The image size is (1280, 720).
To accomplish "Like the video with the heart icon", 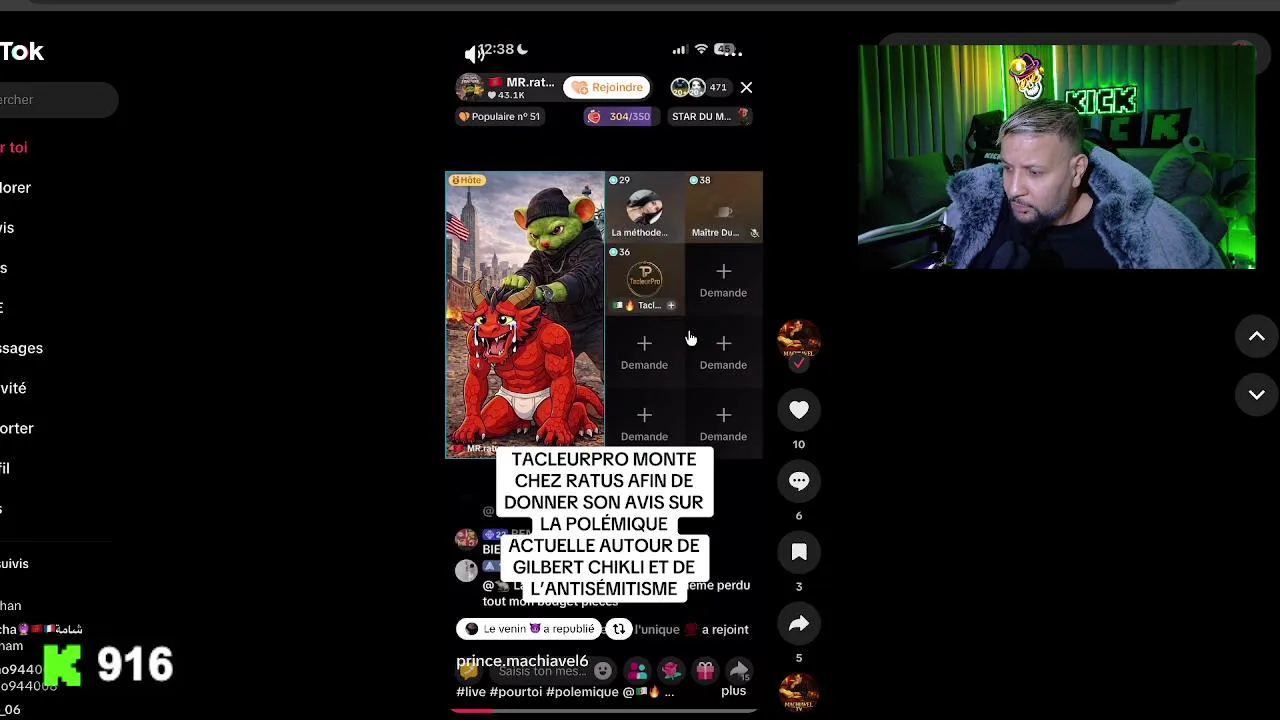I will [x=798, y=410].
